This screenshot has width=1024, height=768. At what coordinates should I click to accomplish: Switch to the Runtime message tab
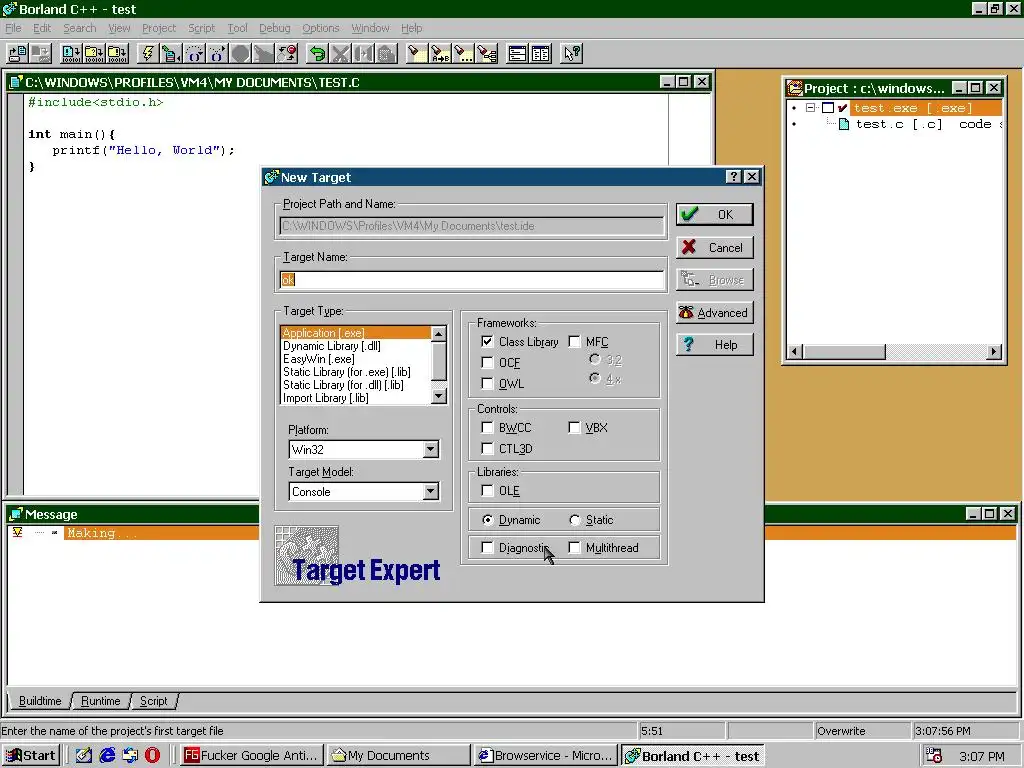101,701
